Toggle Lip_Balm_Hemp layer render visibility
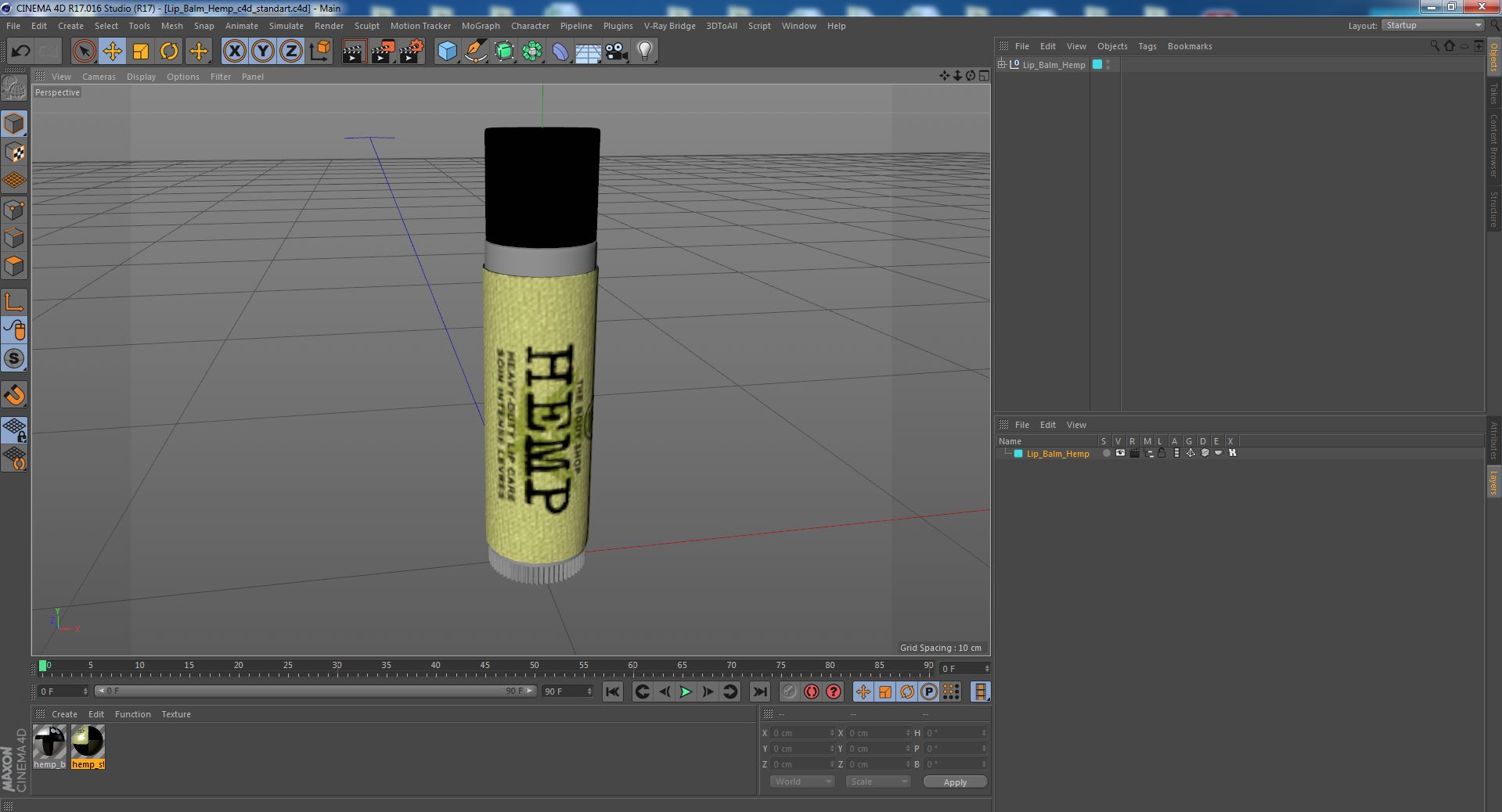 pyautogui.click(x=1134, y=453)
